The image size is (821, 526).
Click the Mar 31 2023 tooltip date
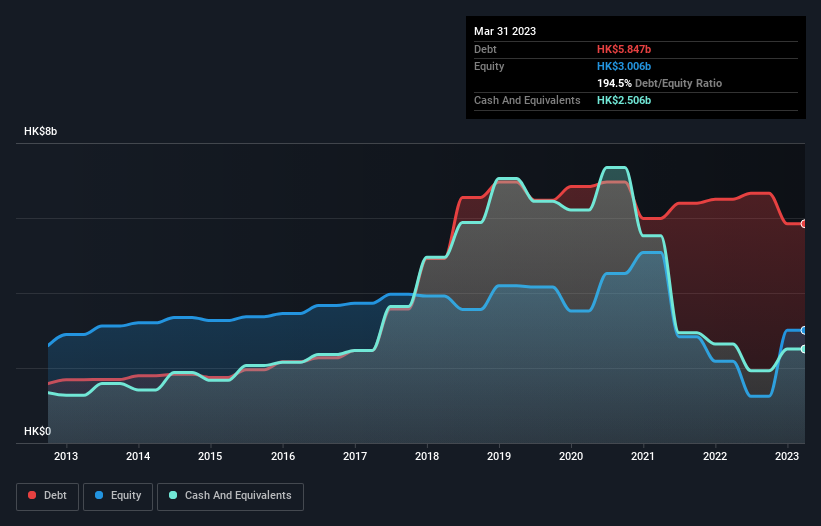pyautogui.click(x=505, y=31)
